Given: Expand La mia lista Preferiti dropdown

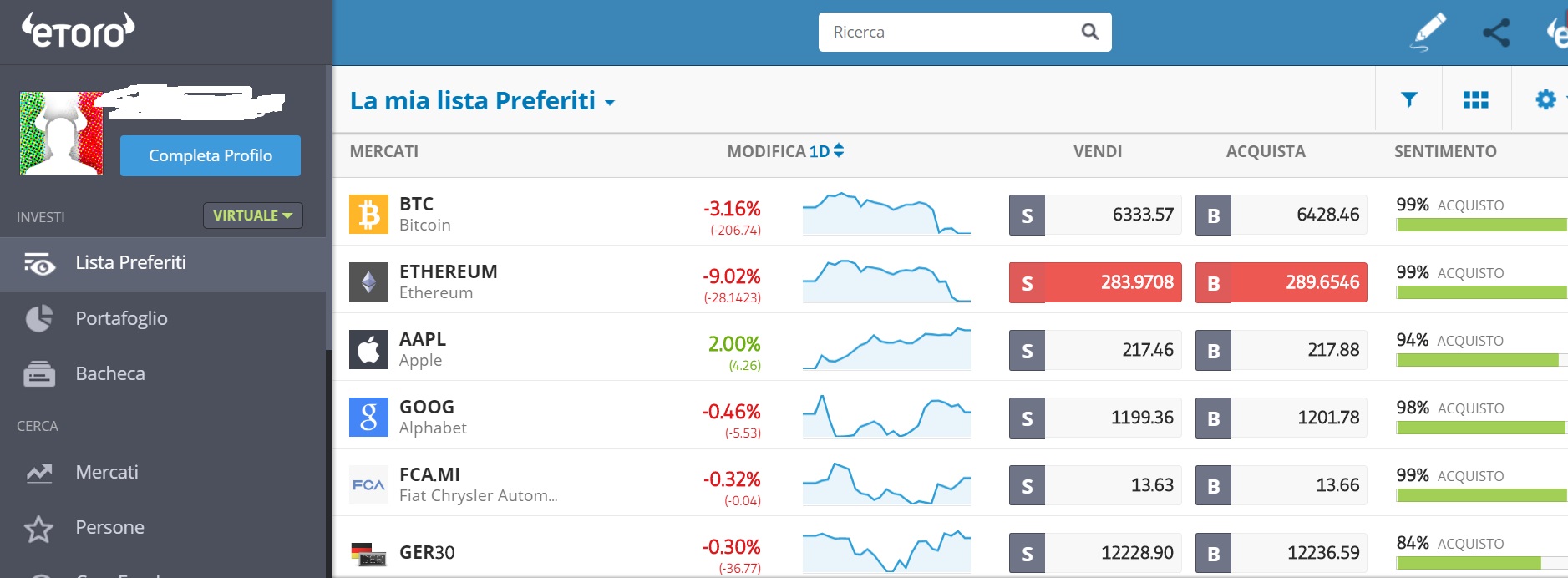Looking at the screenshot, I should [482, 101].
